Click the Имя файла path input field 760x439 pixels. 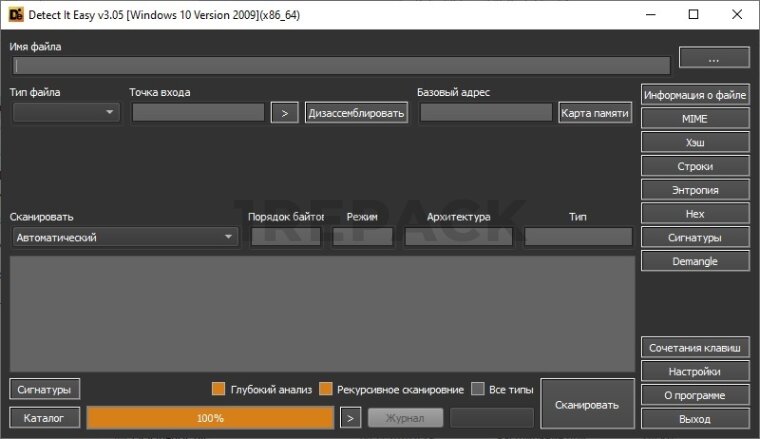(341, 66)
